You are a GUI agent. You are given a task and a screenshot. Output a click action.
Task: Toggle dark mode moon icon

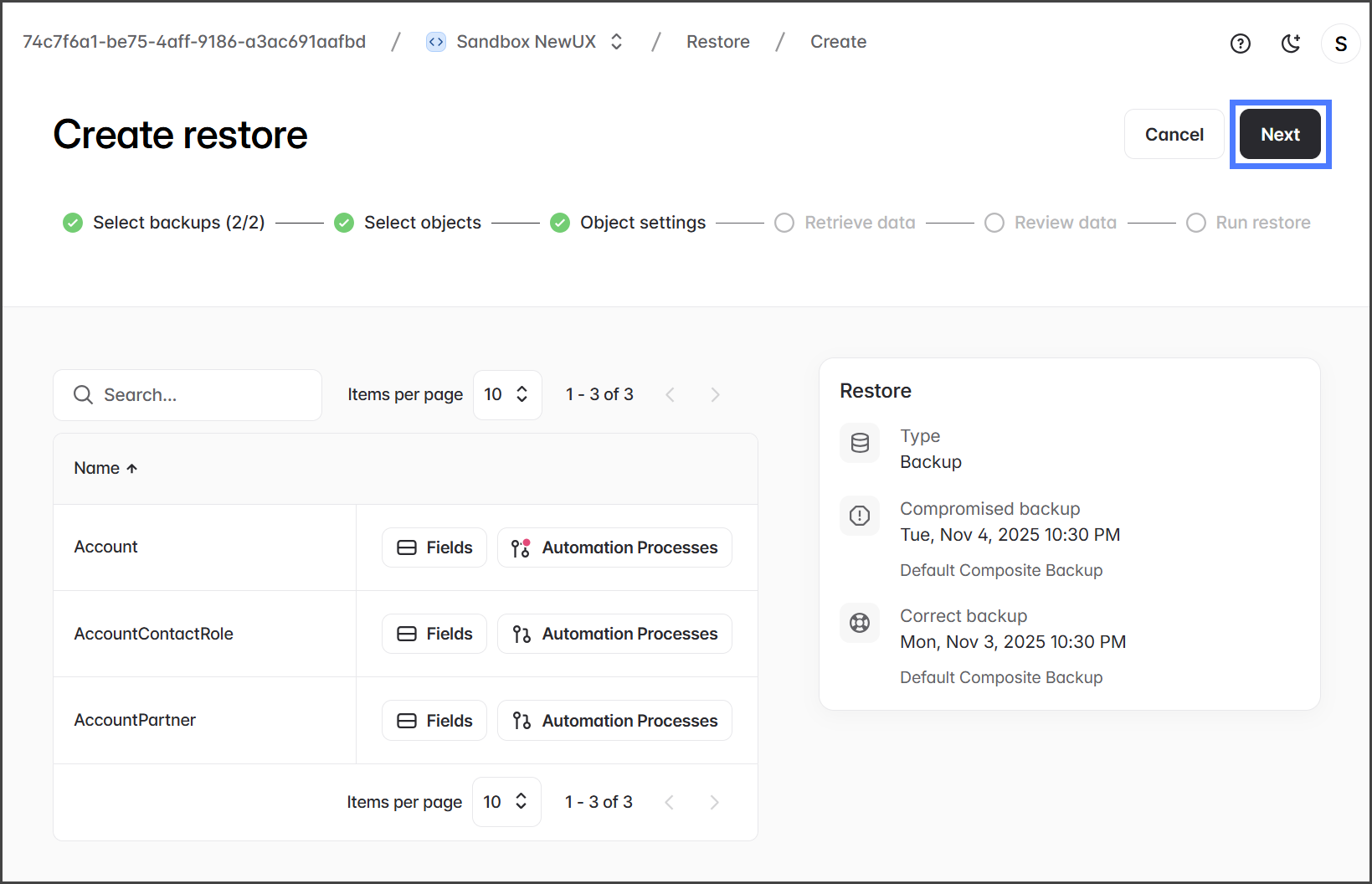point(1291,44)
